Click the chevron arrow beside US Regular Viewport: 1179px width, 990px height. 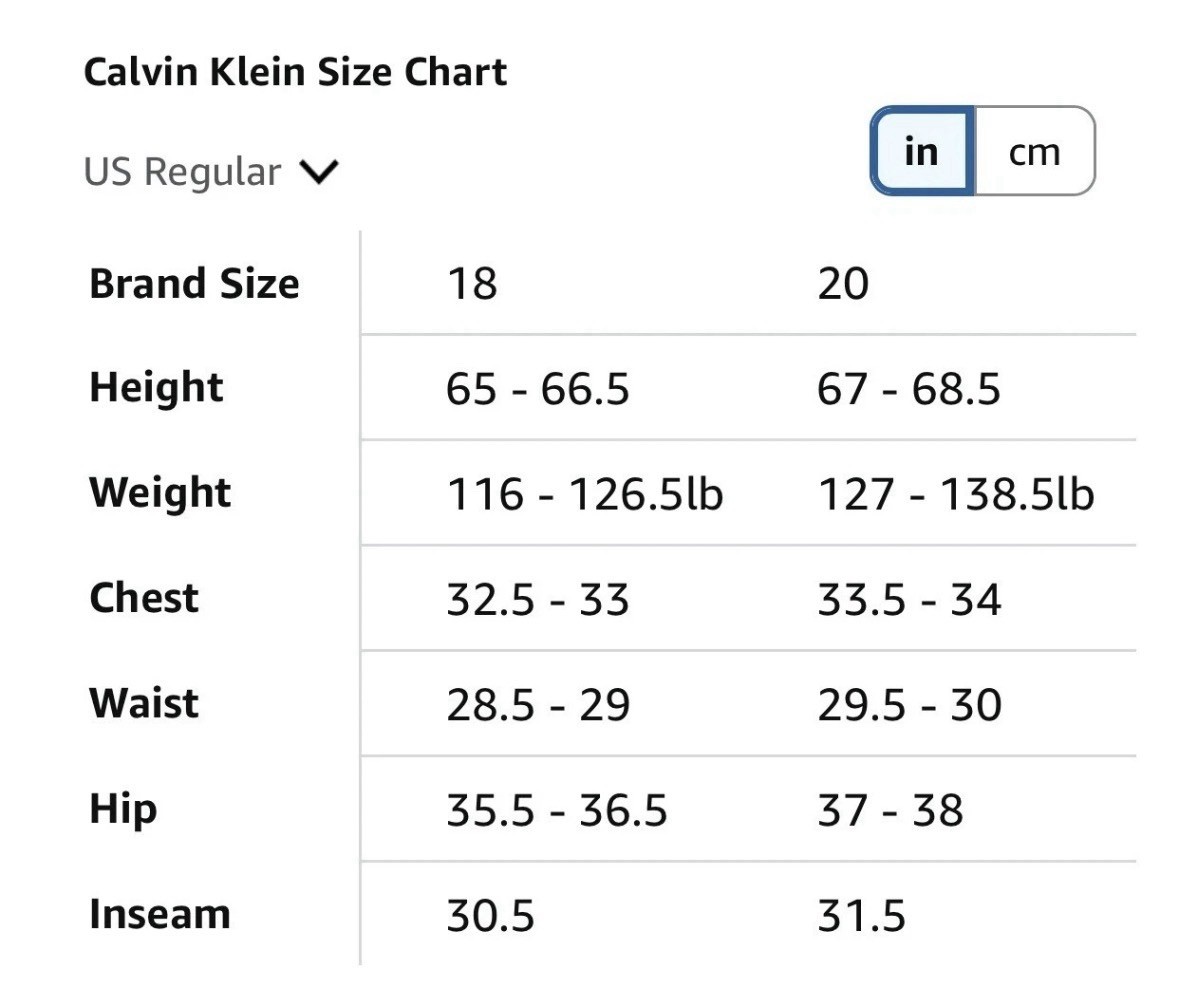[x=320, y=172]
